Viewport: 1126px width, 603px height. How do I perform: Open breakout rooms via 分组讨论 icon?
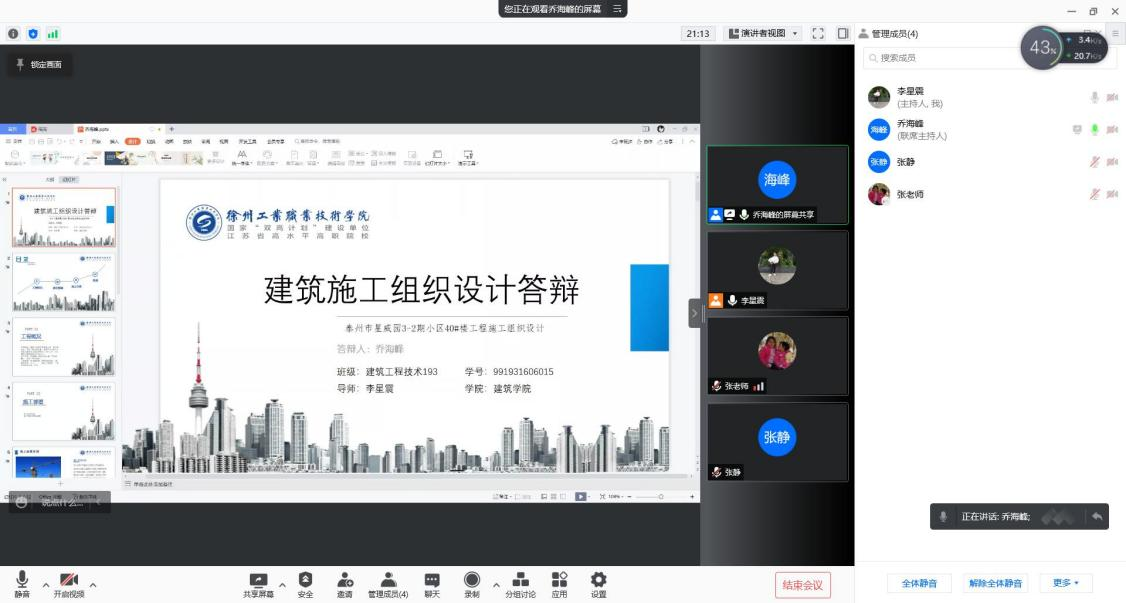521,578
